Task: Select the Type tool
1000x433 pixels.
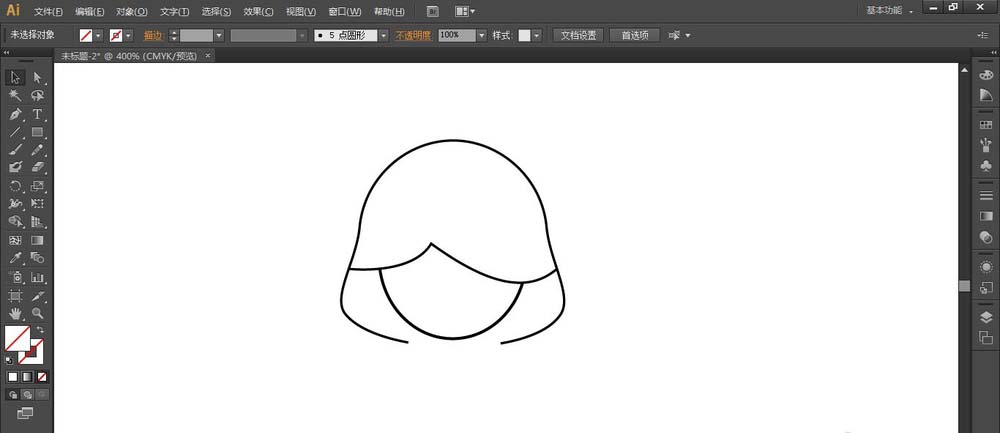Action: coord(37,114)
